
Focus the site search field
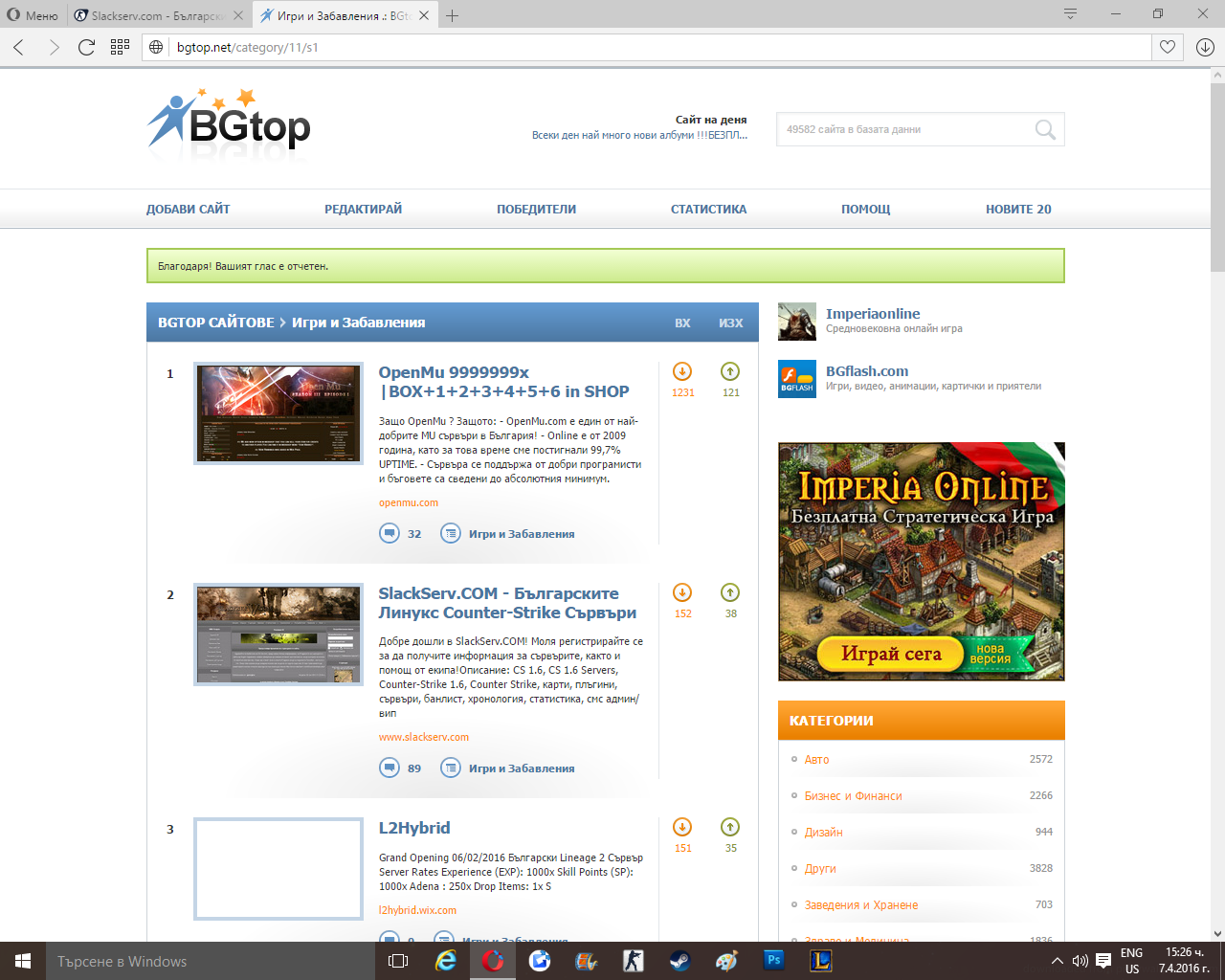click(904, 129)
